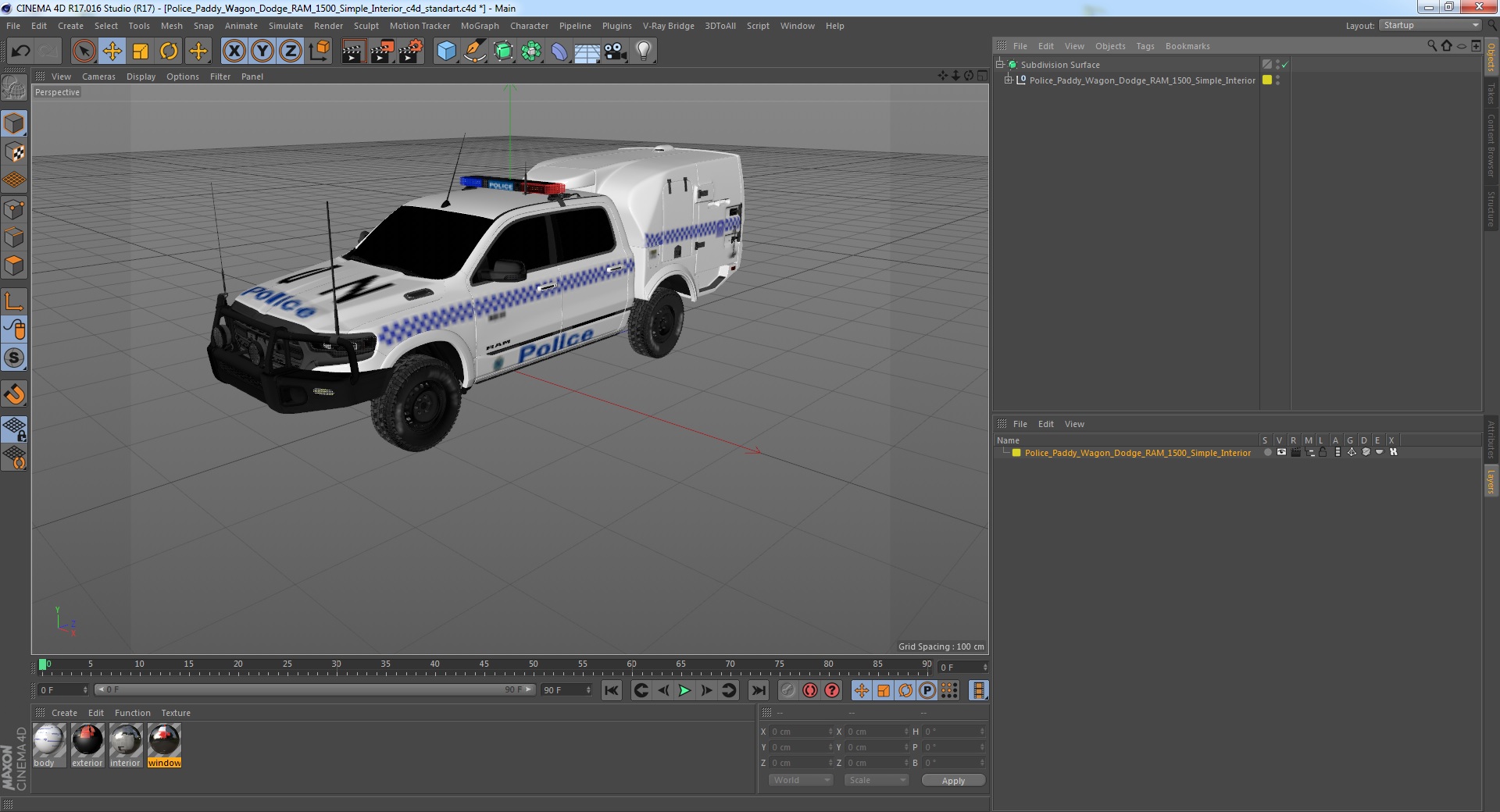
Task: Toggle X axis lock
Action: point(234,52)
